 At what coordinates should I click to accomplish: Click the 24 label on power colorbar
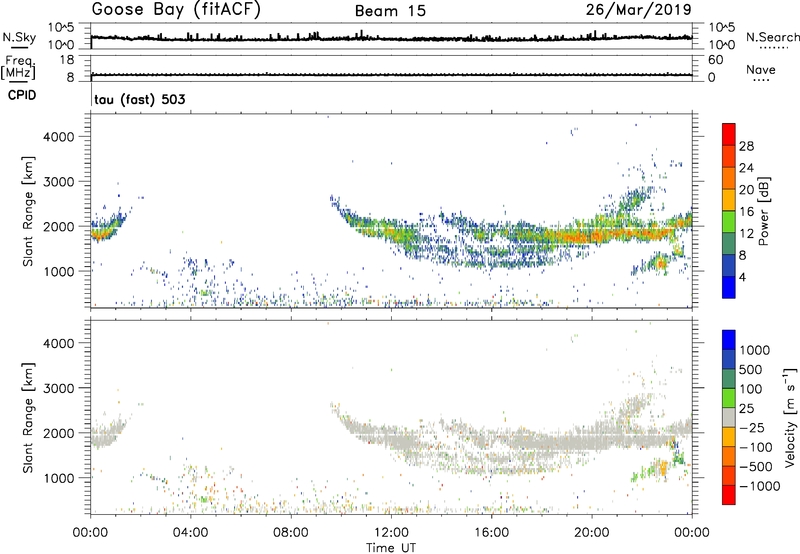coord(746,168)
